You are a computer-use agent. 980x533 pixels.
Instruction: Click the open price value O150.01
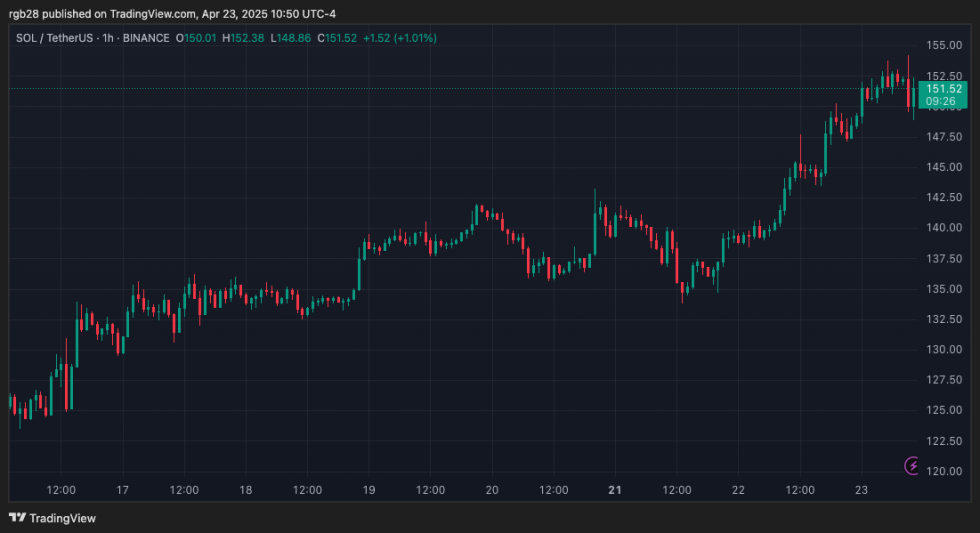(x=196, y=38)
